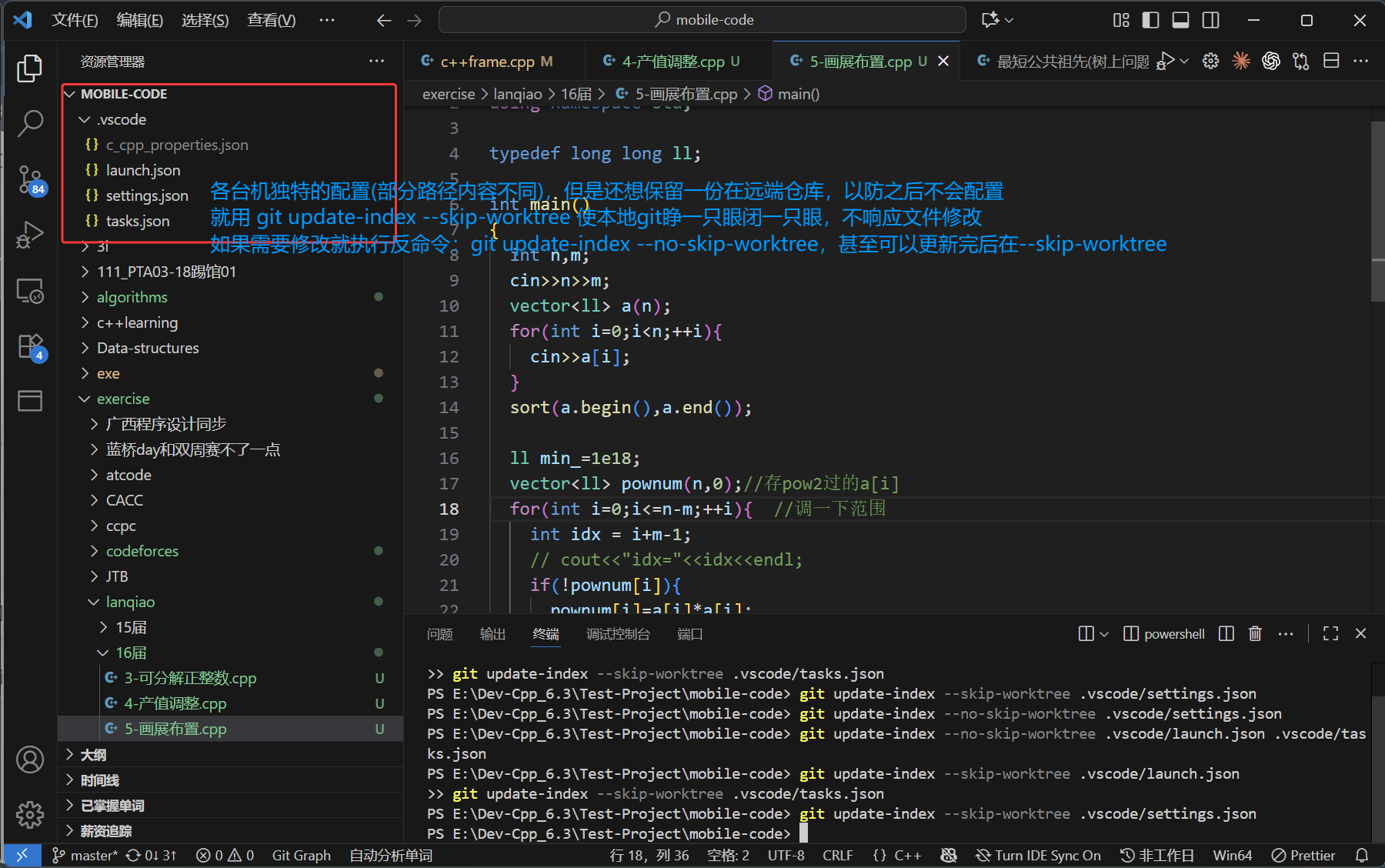Click the split editor layout icon
Image resolution: width=1385 pixels, height=868 pixels.
1331,61
